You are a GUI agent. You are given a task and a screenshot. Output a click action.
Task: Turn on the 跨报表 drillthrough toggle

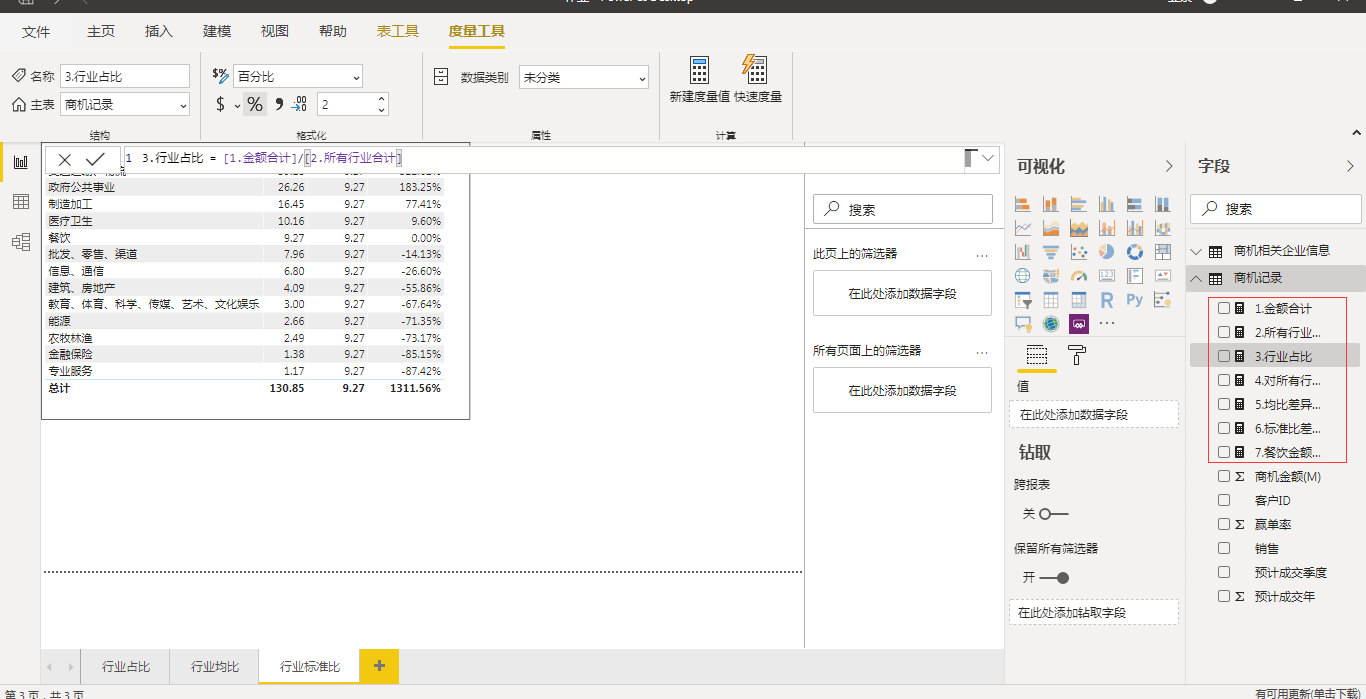pyautogui.click(x=1054, y=514)
